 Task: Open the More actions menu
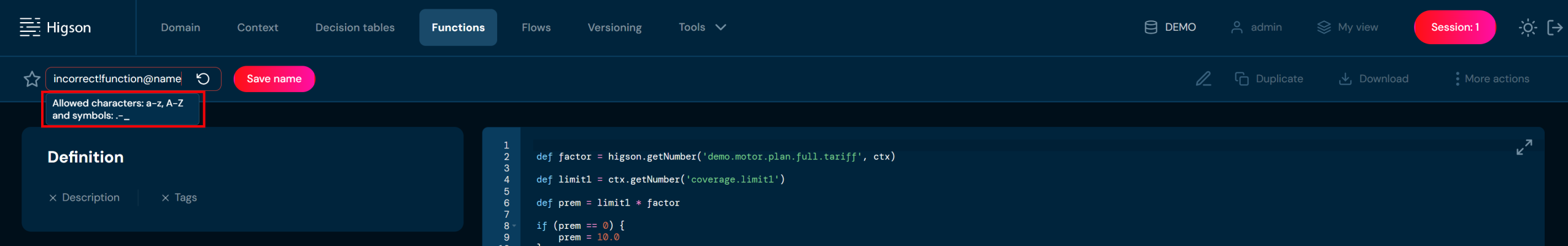pos(1491,79)
